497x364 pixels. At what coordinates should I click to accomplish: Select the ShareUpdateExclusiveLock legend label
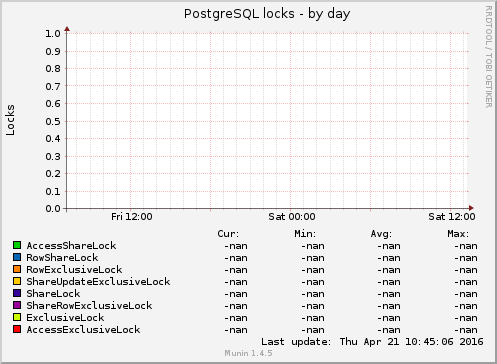pos(98,282)
